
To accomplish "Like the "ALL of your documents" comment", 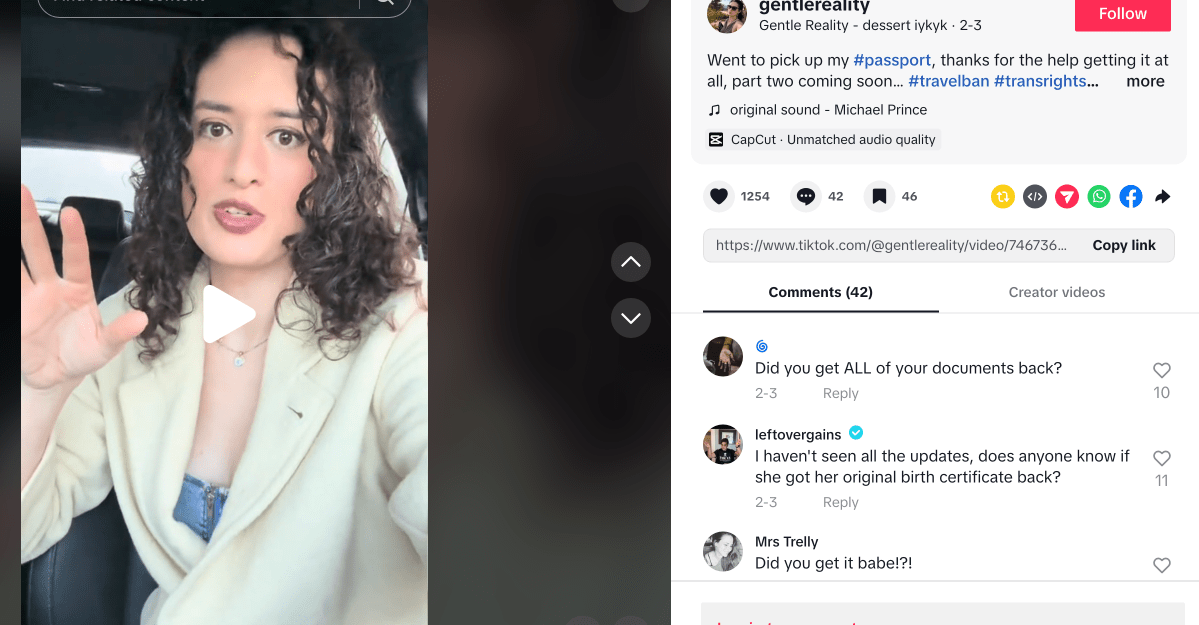I will click(x=1161, y=370).
